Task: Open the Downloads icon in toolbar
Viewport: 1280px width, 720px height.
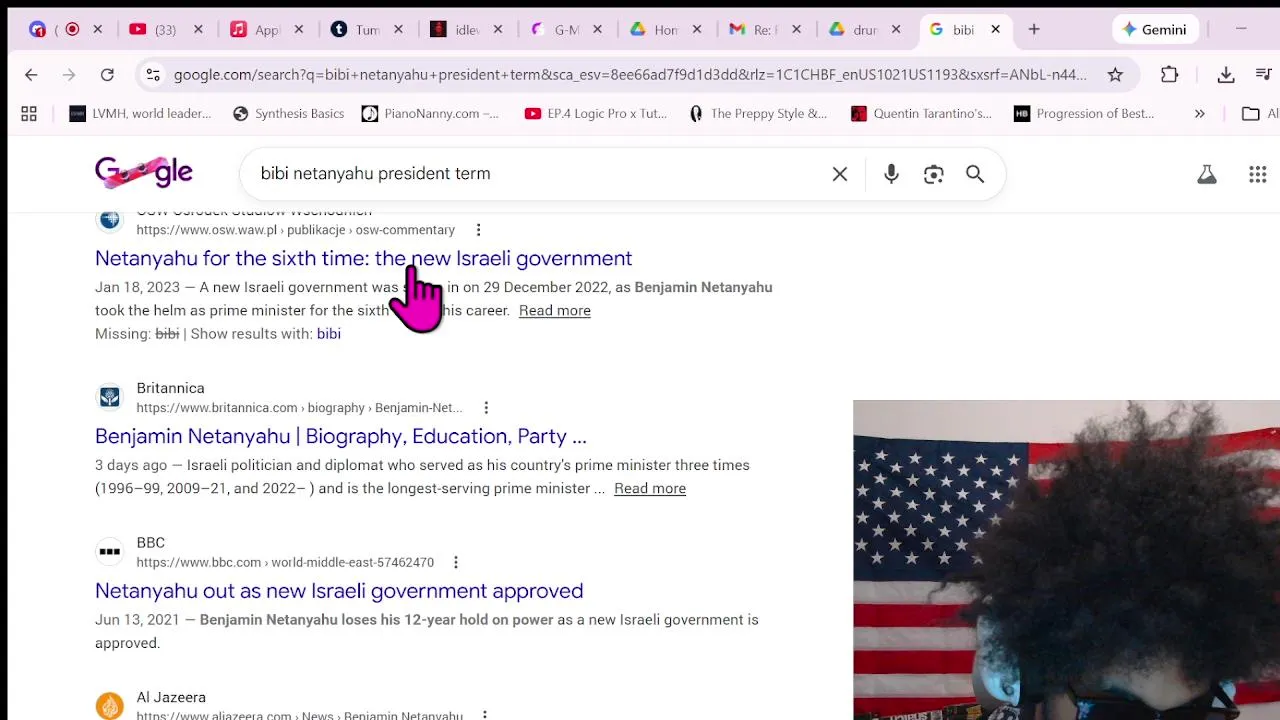Action: pos(1226,74)
